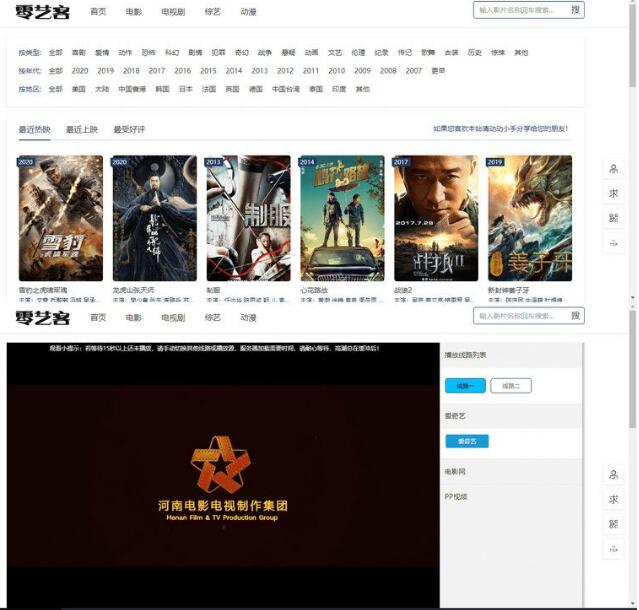Click the 零艺客 logo on the player page
The width and height of the screenshot is (639, 610).
point(42,318)
